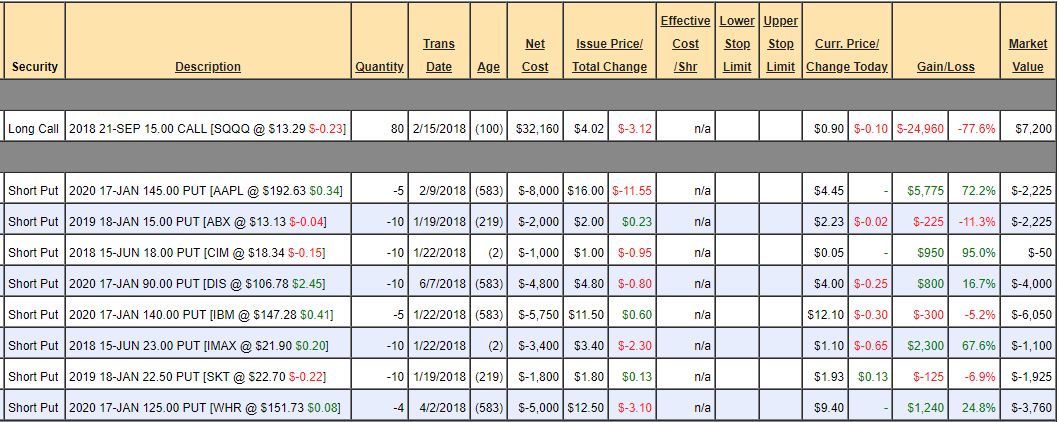Click the Effective Cost/Shr header
Viewport: 1059px width, 422px height.
click(685, 43)
